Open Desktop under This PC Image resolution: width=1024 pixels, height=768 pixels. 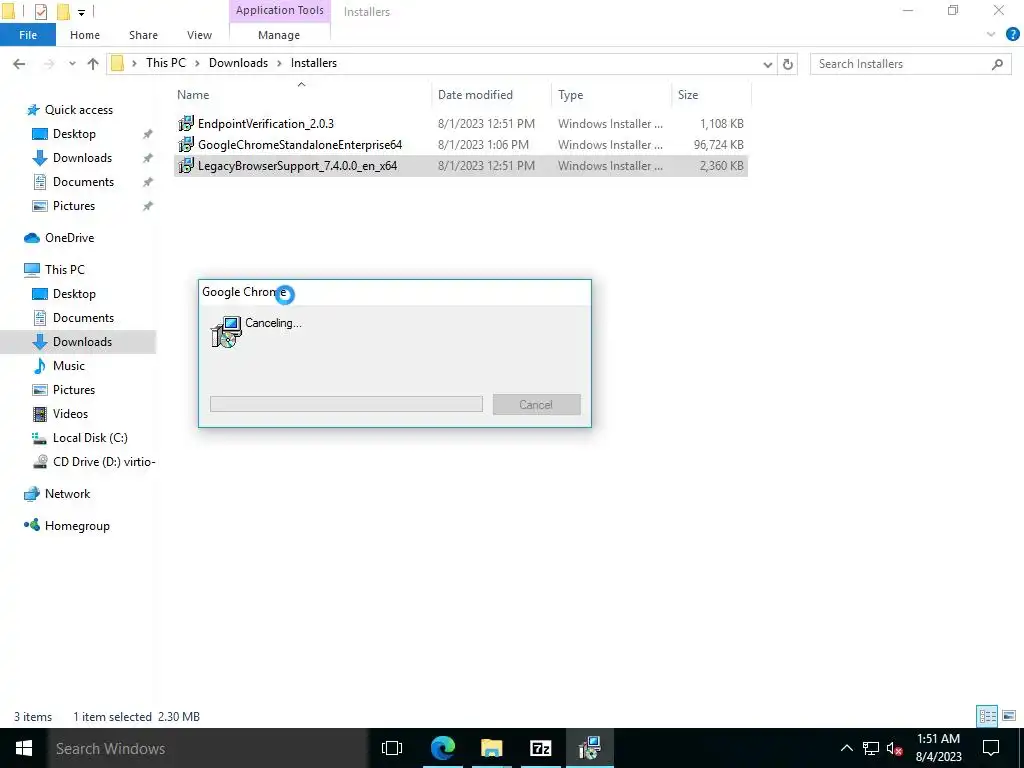[74, 294]
